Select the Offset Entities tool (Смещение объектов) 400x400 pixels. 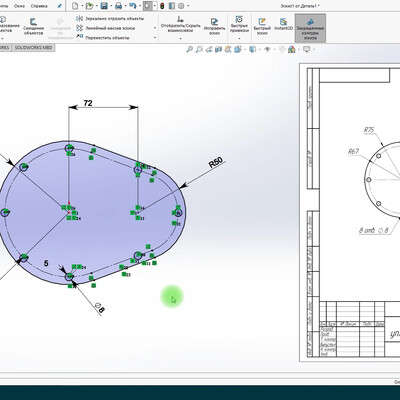pyautogui.click(x=34, y=27)
